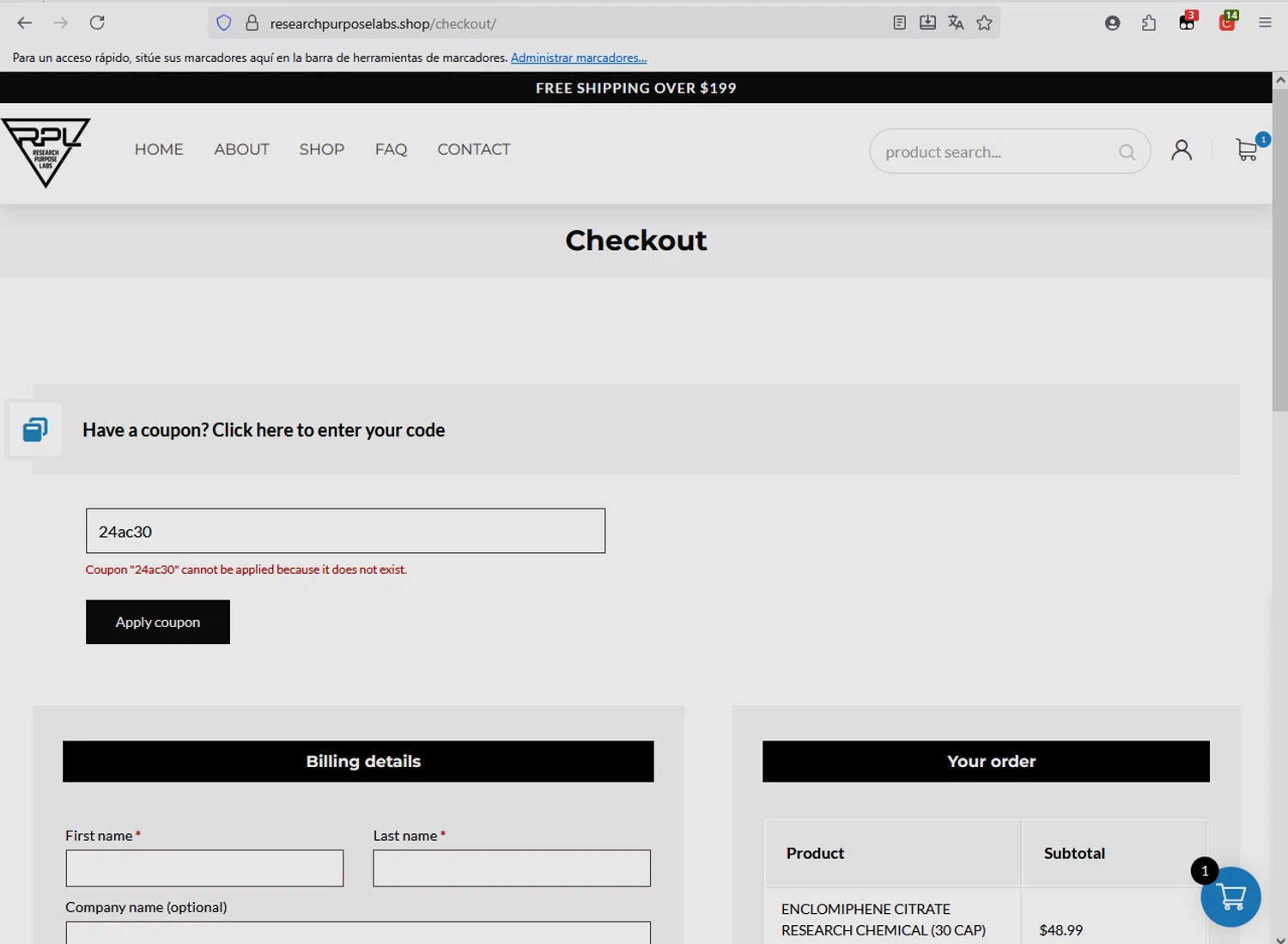Viewport: 1288px width, 944px height.
Task: Click the Billing details heading
Action: pos(363,761)
